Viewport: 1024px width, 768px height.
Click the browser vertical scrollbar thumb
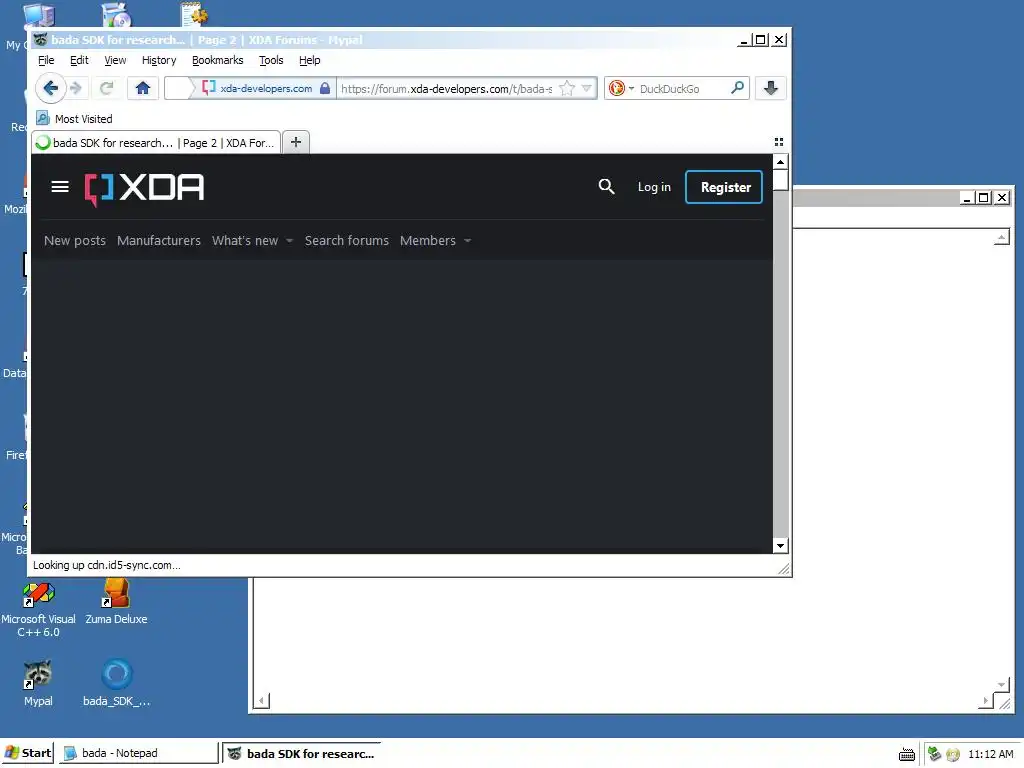point(780,180)
